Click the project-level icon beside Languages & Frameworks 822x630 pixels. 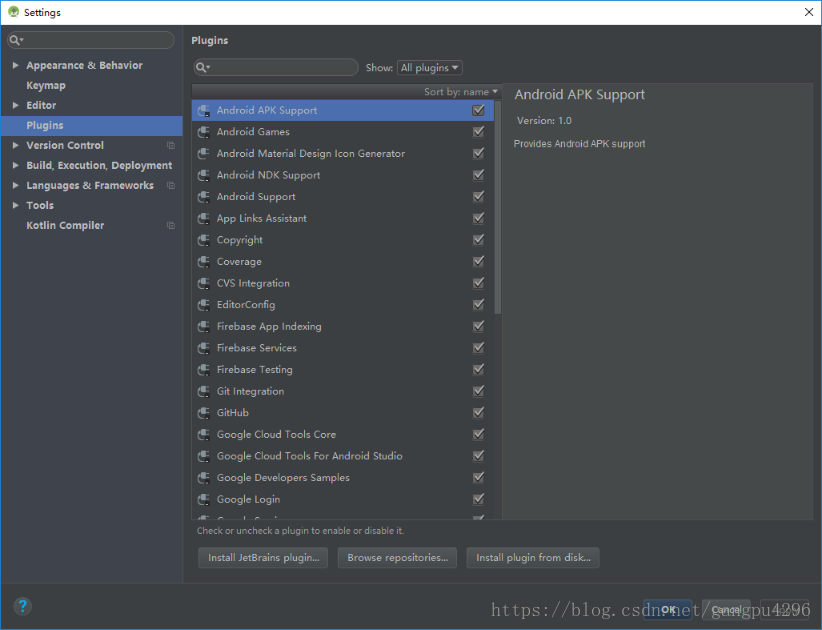[x=171, y=185]
